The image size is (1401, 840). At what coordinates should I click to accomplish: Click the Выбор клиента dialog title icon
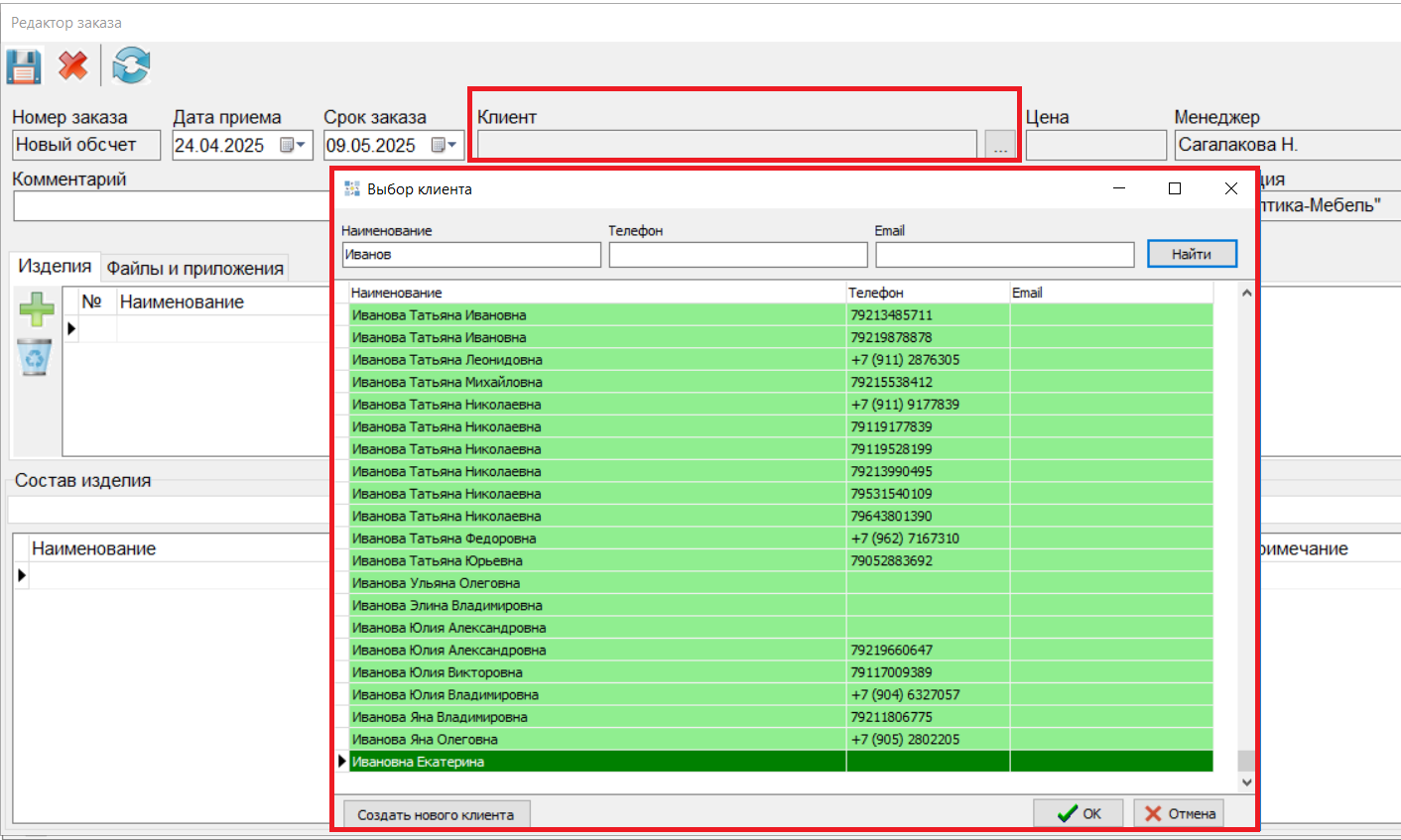(x=351, y=188)
